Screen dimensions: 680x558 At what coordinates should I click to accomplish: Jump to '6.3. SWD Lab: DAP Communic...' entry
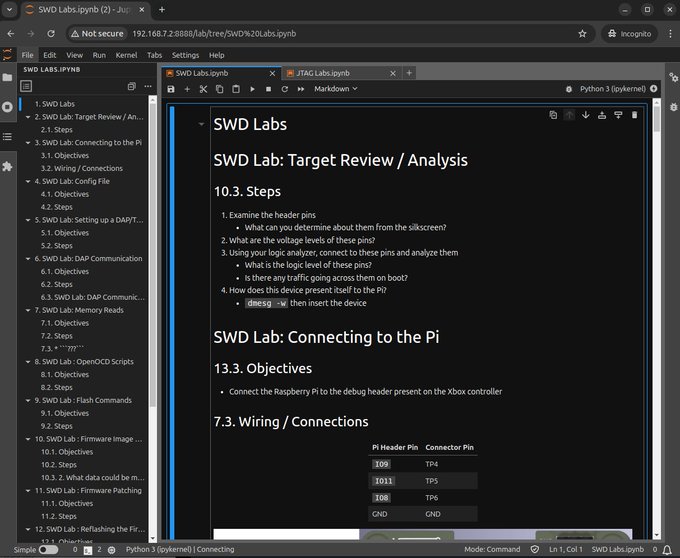tap(92, 297)
